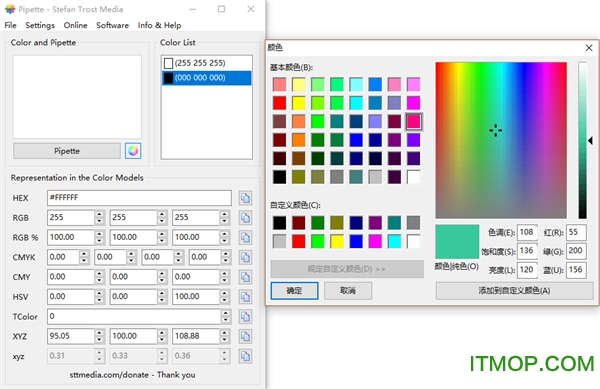Maximize the Pipette window

[x=222, y=9]
